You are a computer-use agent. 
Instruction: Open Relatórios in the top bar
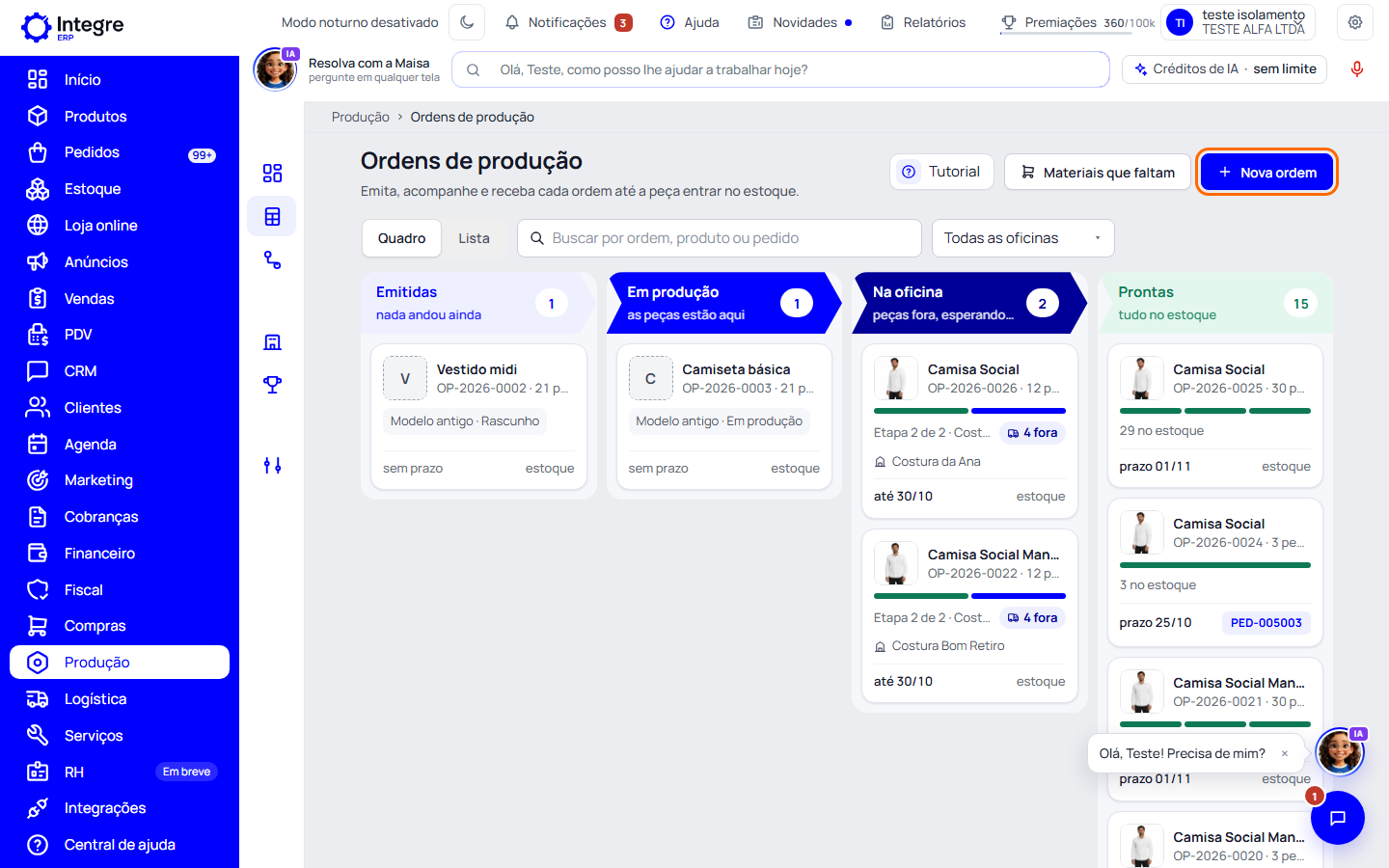click(x=923, y=22)
